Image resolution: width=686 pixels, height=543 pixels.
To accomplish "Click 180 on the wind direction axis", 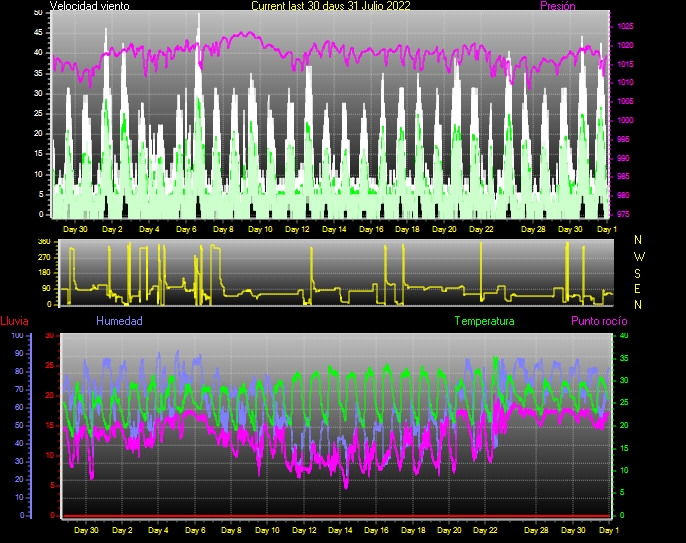I will pos(44,273).
